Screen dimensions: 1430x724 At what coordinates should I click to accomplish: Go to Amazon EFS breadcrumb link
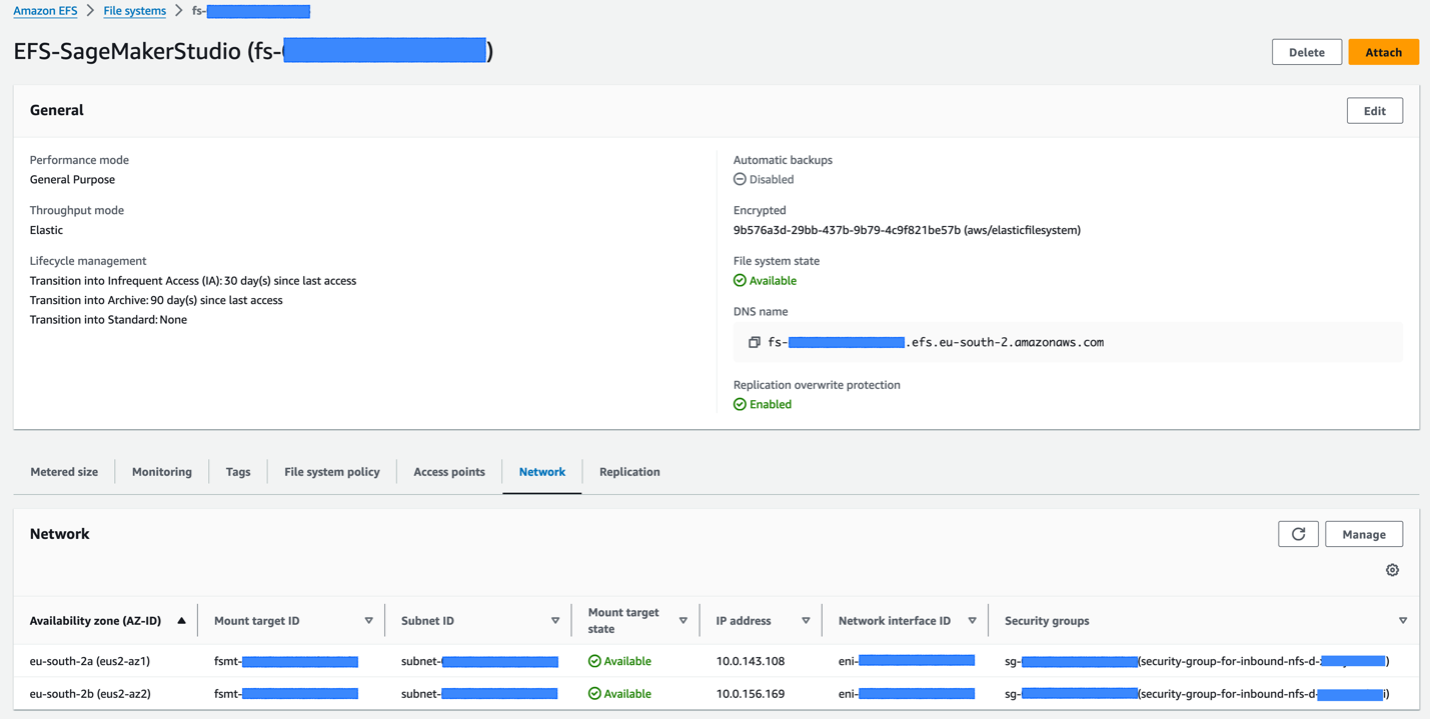pos(45,11)
